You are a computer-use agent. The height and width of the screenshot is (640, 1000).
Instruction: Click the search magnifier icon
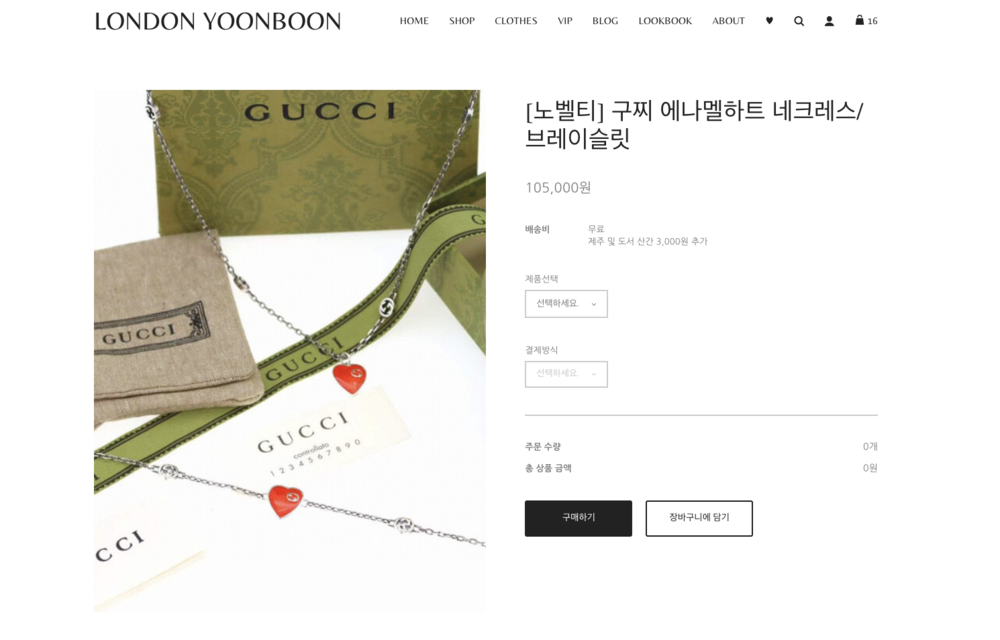coord(798,21)
